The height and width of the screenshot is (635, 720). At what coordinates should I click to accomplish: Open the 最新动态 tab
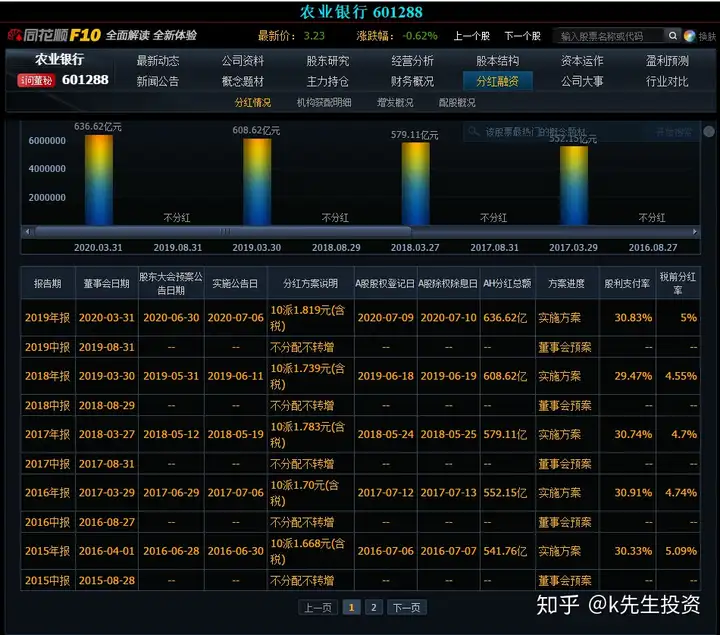(x=158, y=61)
